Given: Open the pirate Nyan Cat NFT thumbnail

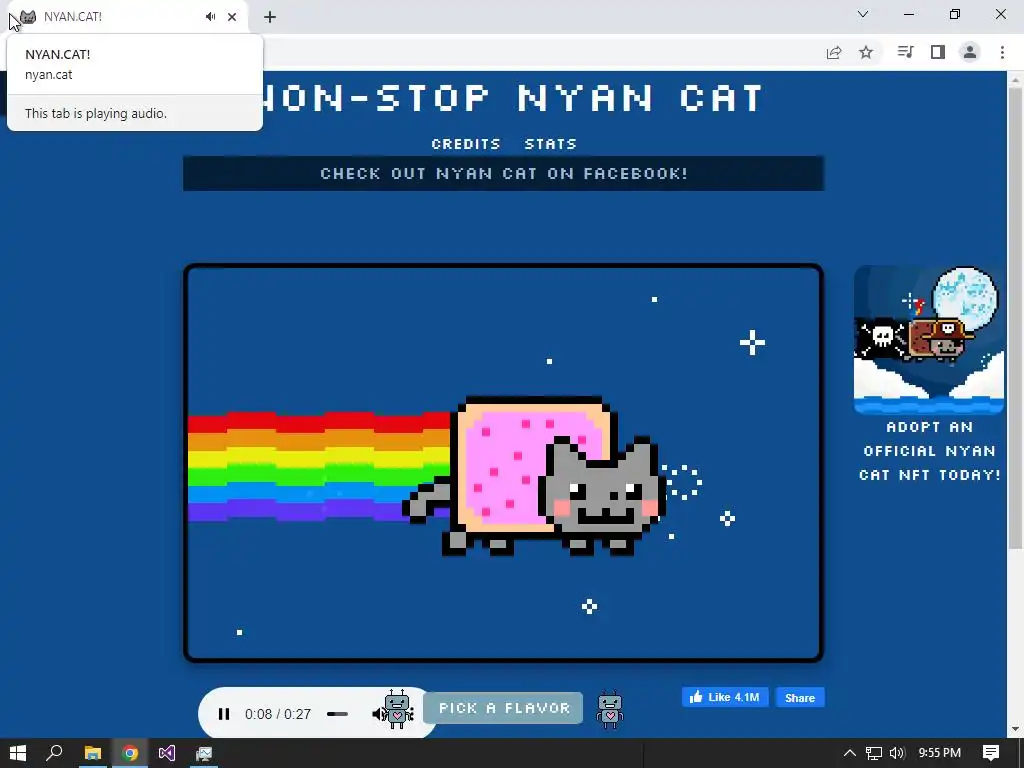Looking at the screenshot, I should [929, 340].
